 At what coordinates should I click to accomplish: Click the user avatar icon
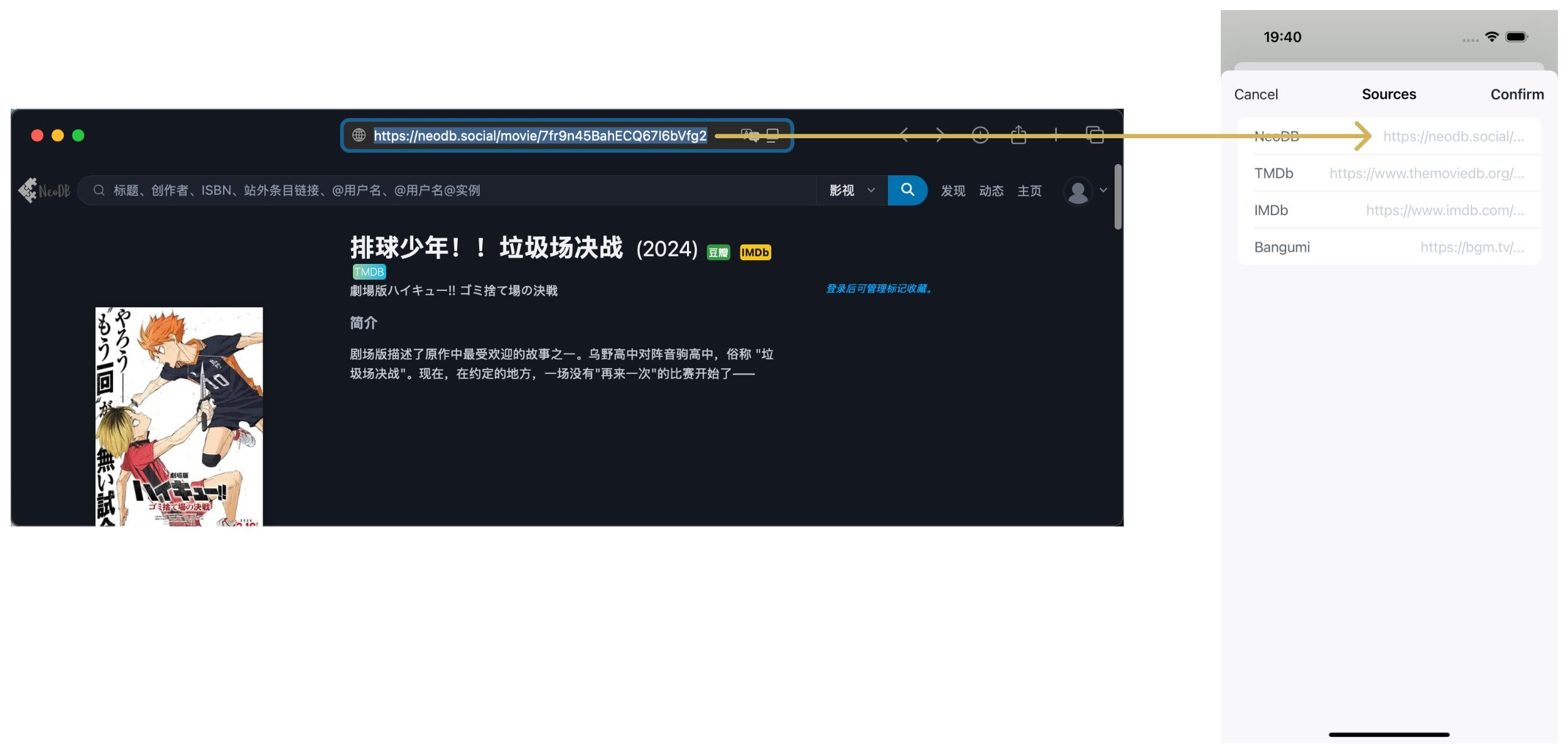(x=1078, y=192)
